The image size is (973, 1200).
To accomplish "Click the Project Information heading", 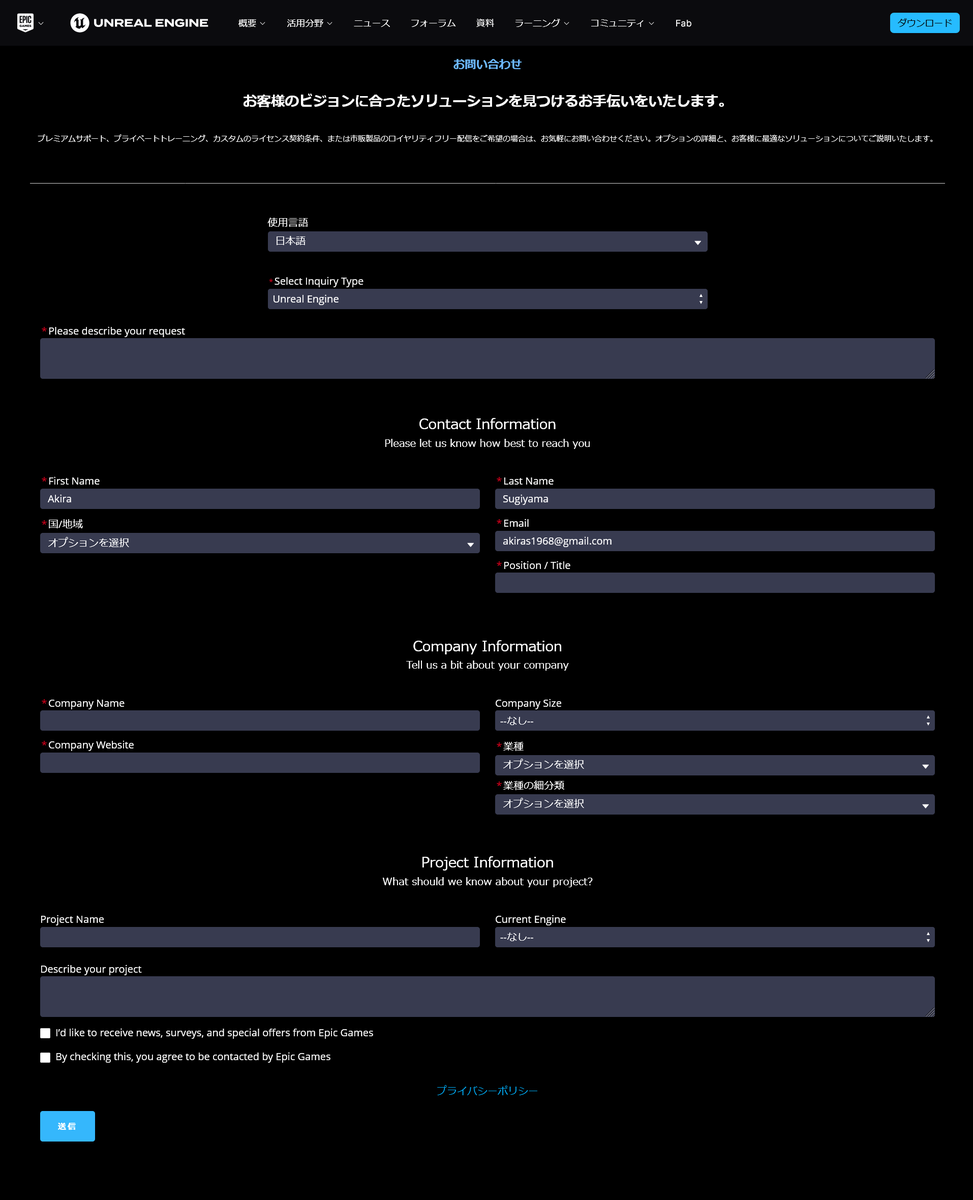I will pyautogui.click(x=487, y=862).
